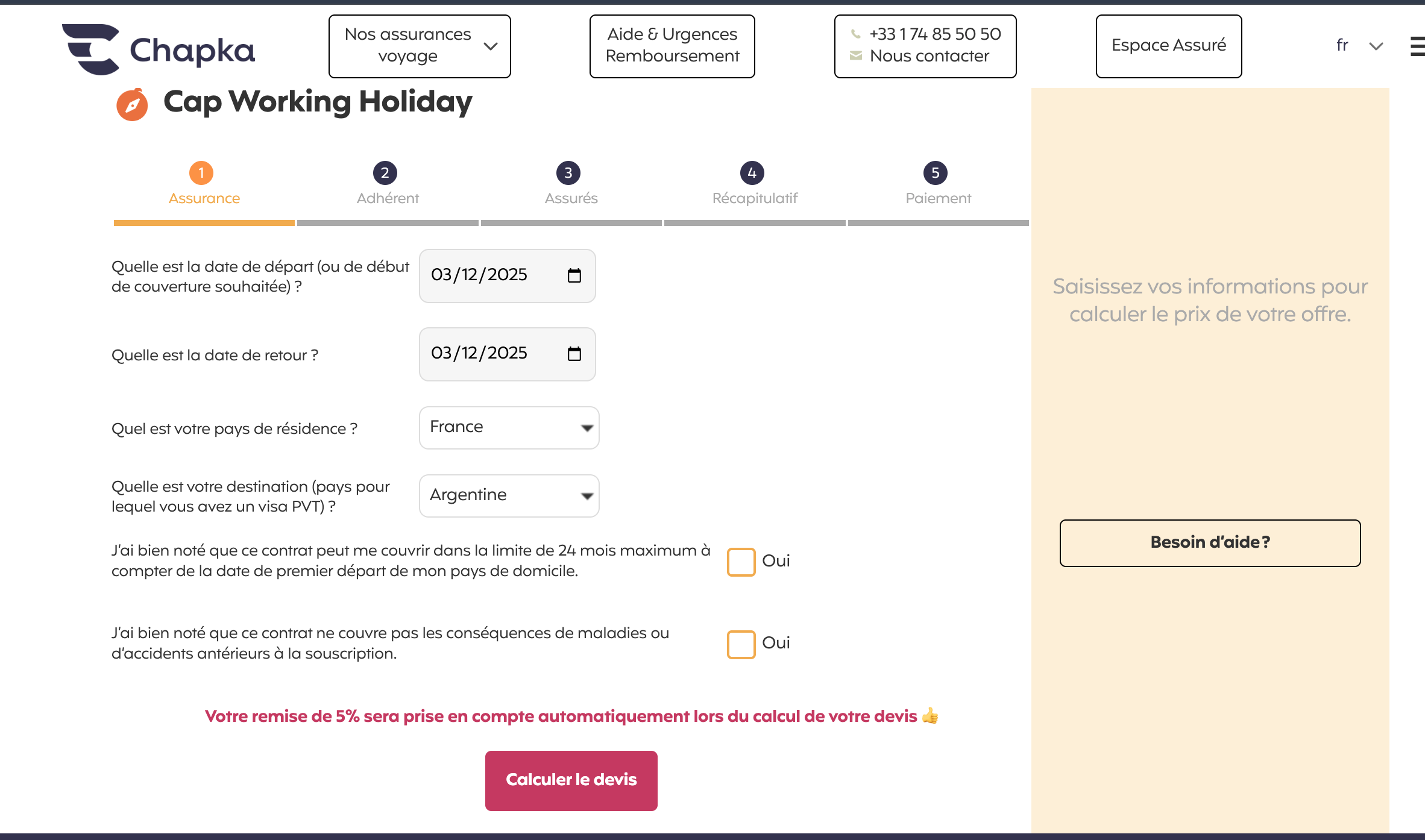Screen dimensions: 1425x840
Task: Click the Chapka logo
Action: [x=159, y=49]
